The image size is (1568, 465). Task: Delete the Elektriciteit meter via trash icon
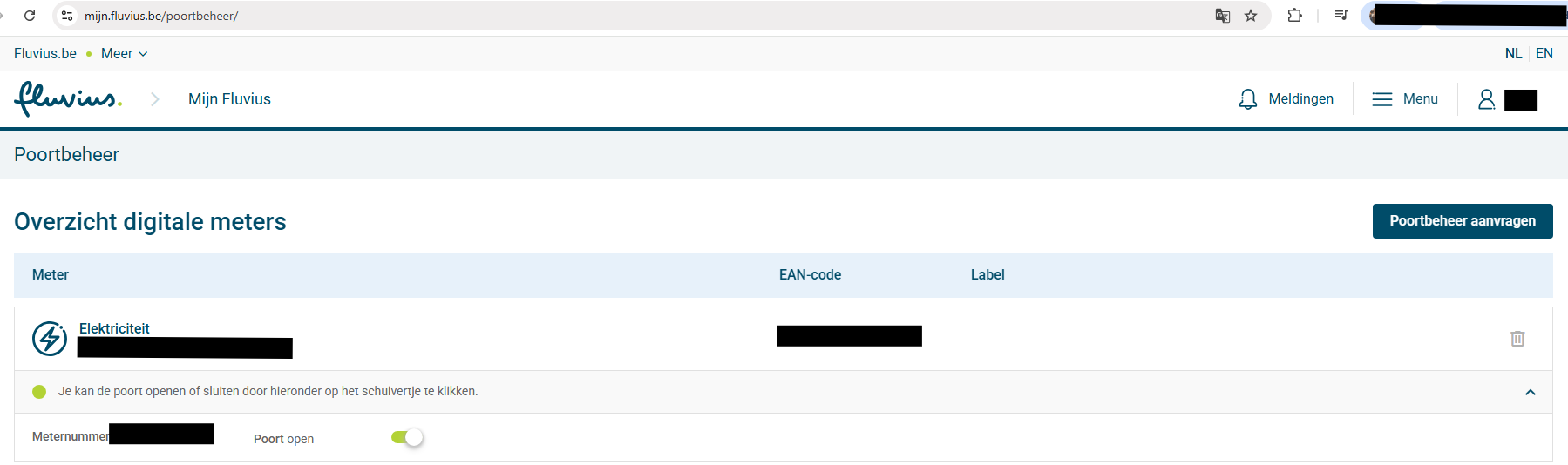point(1517,339)
